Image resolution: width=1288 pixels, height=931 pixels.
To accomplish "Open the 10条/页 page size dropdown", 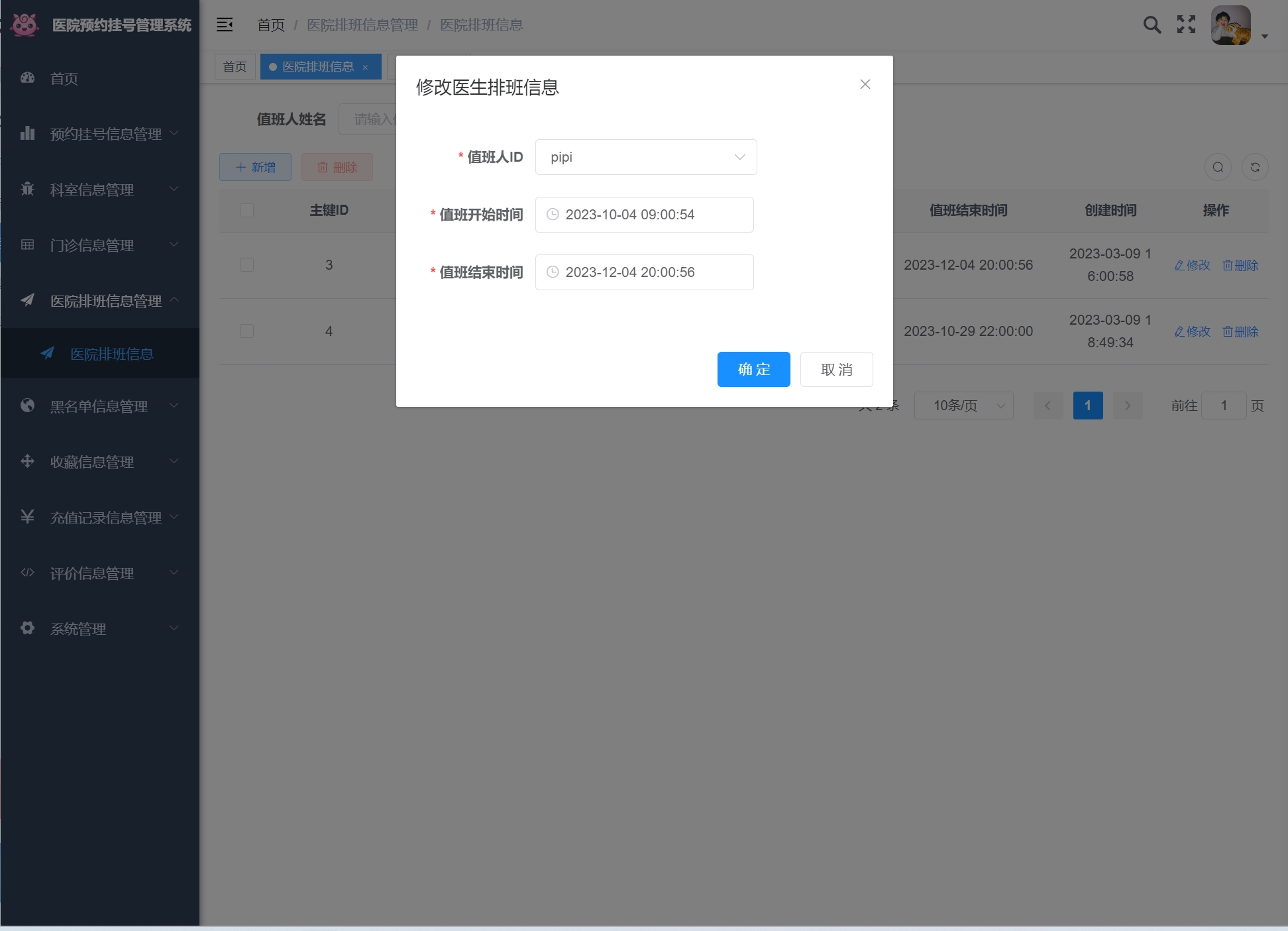I will pyautogui.click(x=963, y=406).
